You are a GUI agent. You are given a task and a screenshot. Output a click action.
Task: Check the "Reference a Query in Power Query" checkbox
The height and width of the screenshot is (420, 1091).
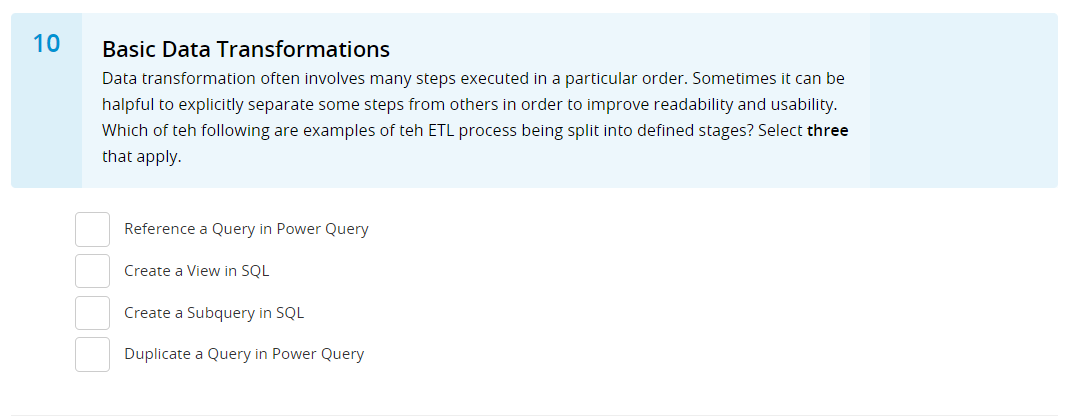(93, 229)
